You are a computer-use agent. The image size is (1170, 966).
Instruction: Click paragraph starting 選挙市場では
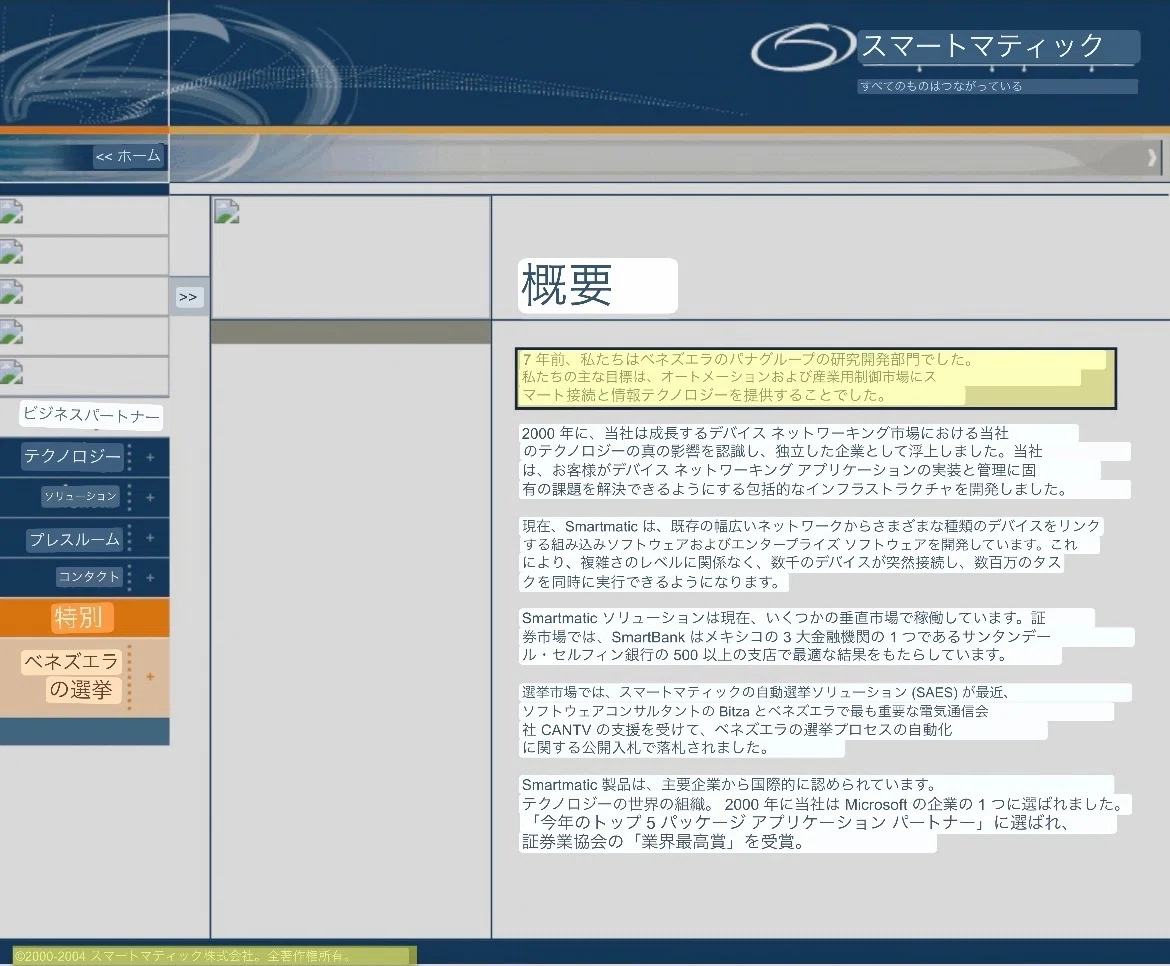pos(825,720)
